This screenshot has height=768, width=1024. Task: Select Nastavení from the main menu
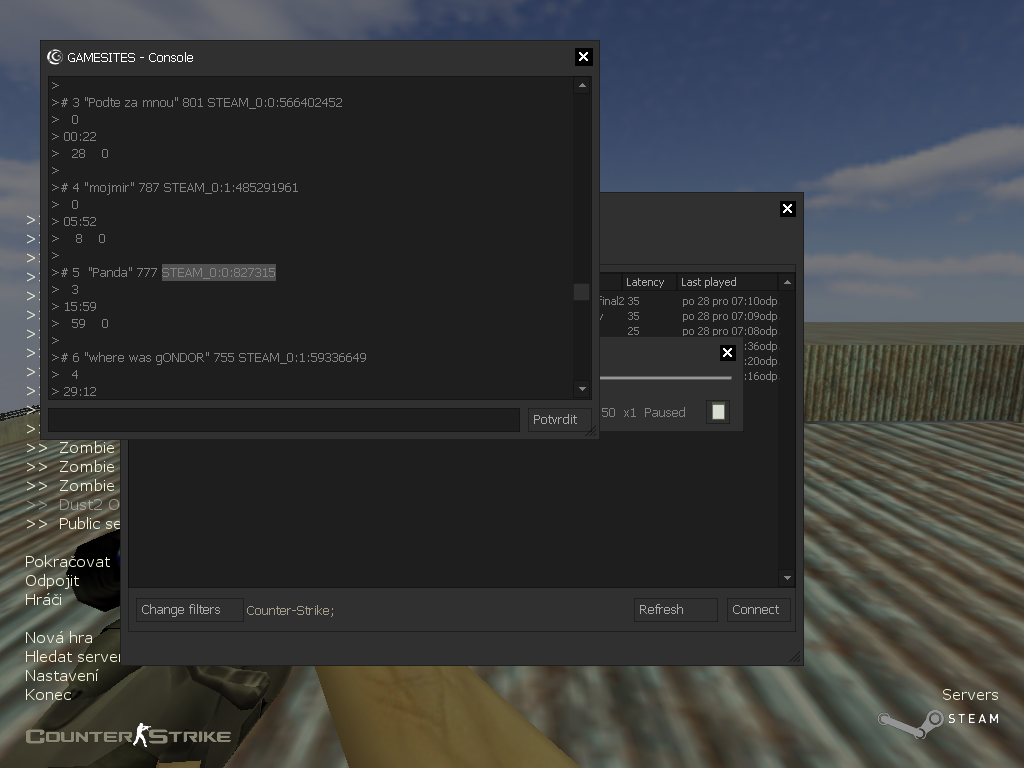pyautogui.click(x=61, y=676)
